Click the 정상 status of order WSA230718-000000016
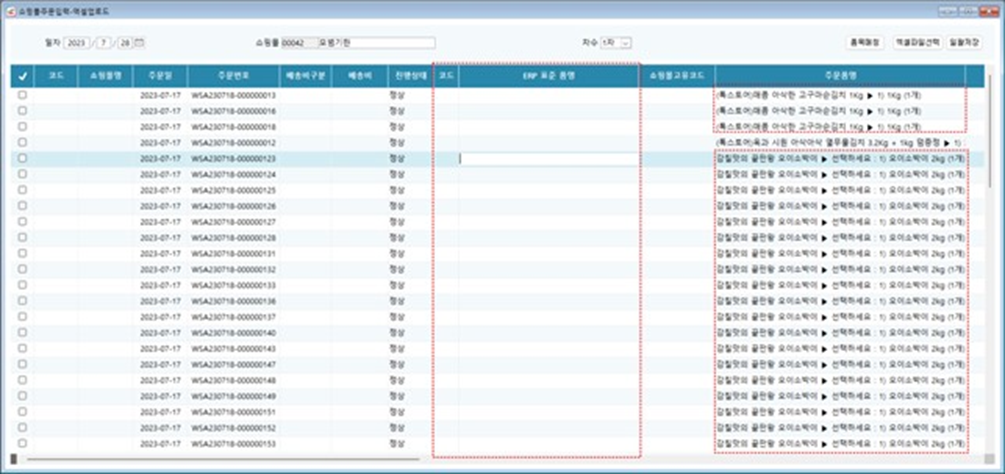The image size is (1005, 474). pos(397,111)
